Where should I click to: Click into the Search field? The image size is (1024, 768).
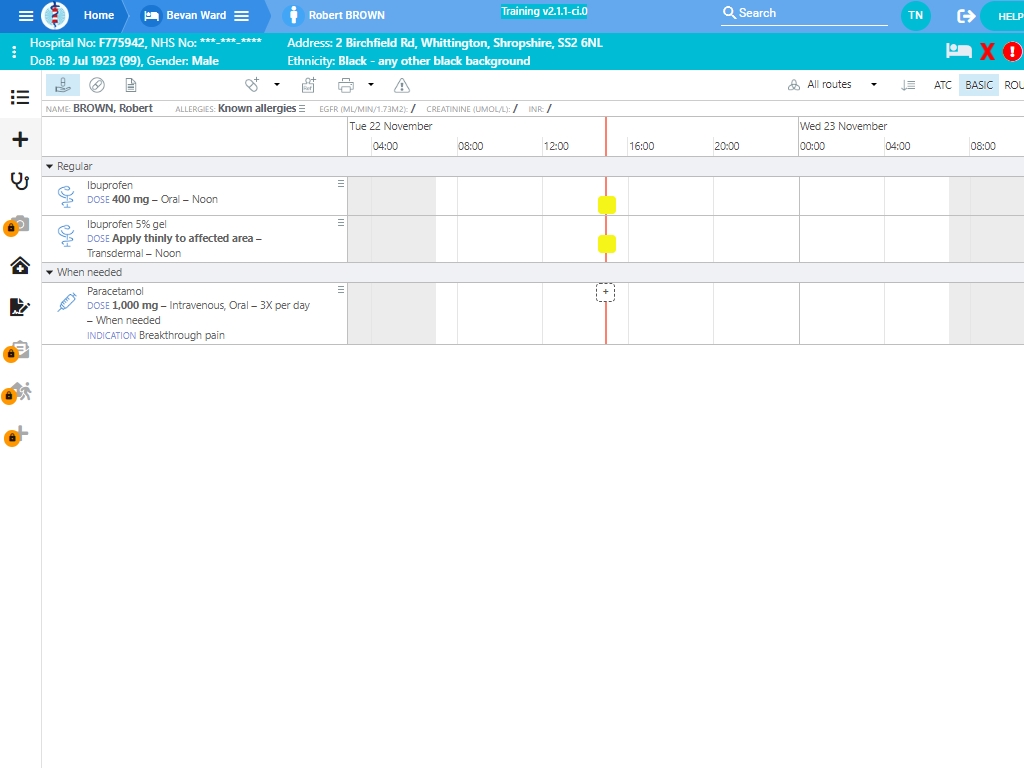pos(805,13)
